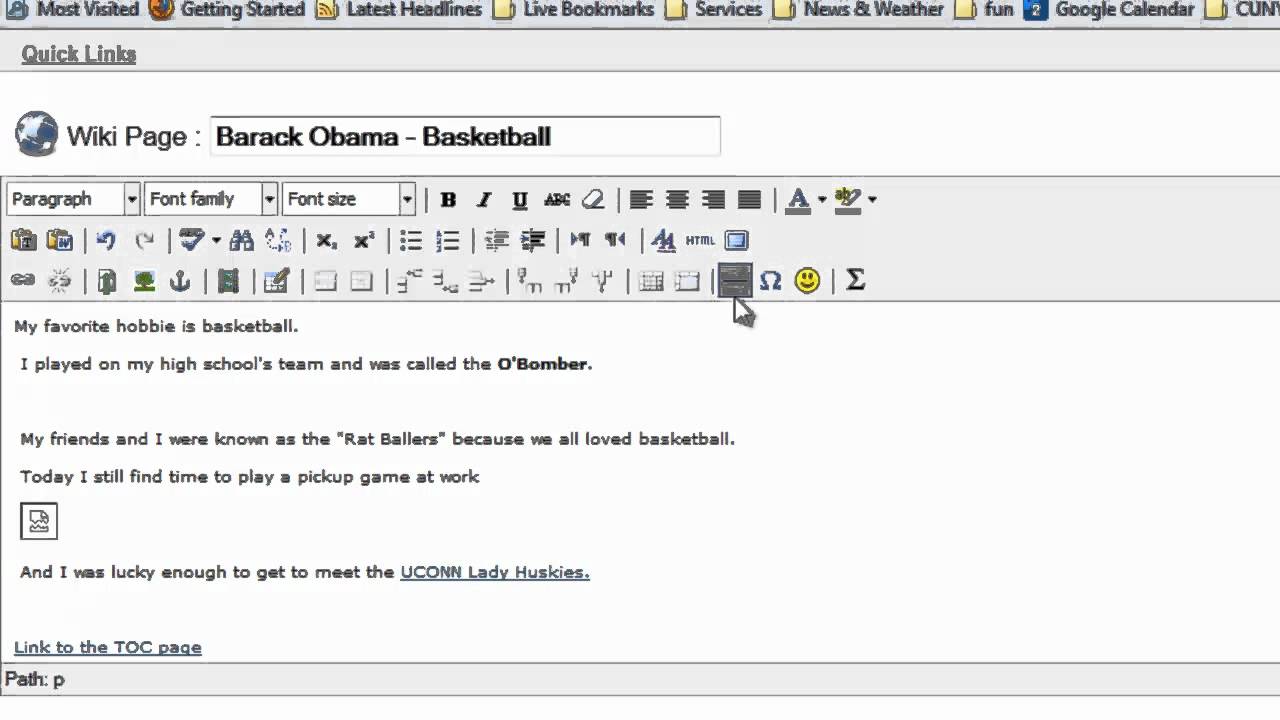Click the table insert icon with pencil
The image size is (1280, 720).
pyautogui.click(x=276, y=281)
